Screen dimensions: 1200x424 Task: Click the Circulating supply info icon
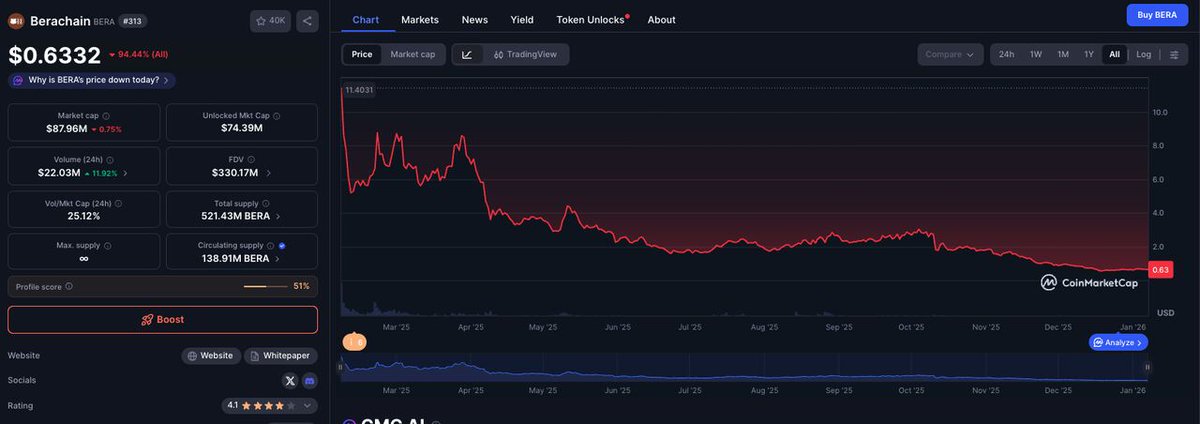[x=271, y=245]
